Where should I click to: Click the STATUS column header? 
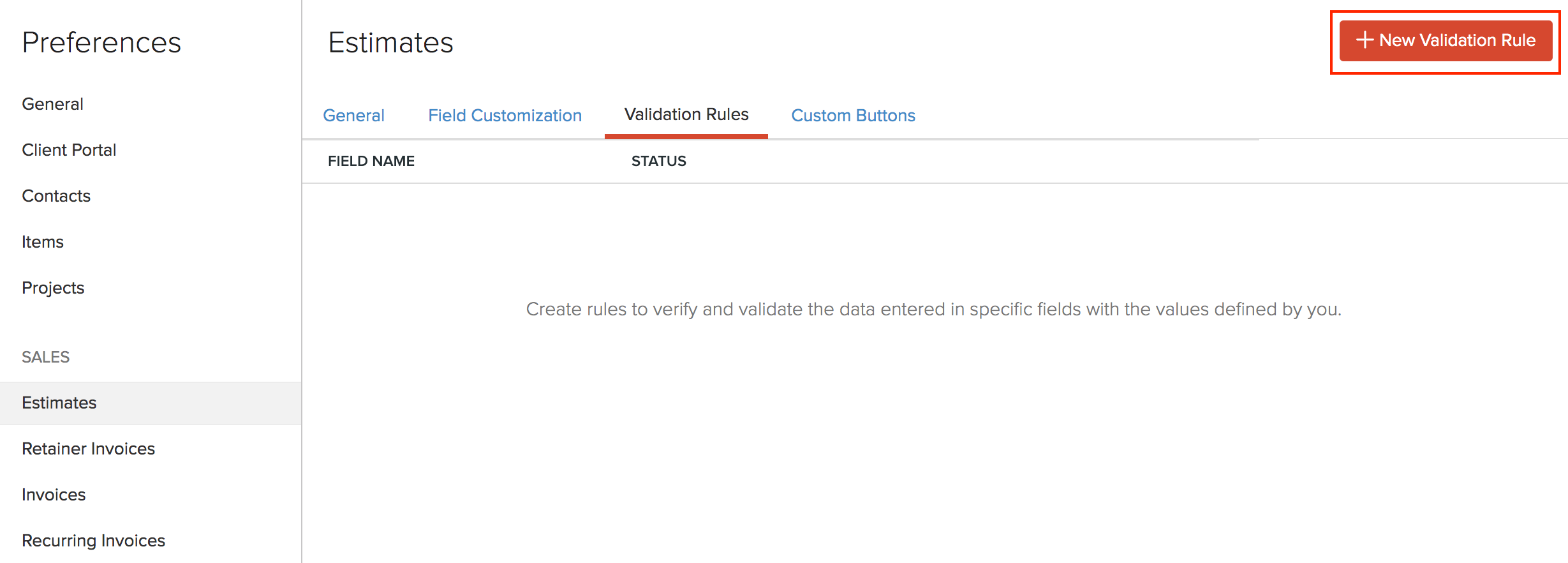coord(658,161)
